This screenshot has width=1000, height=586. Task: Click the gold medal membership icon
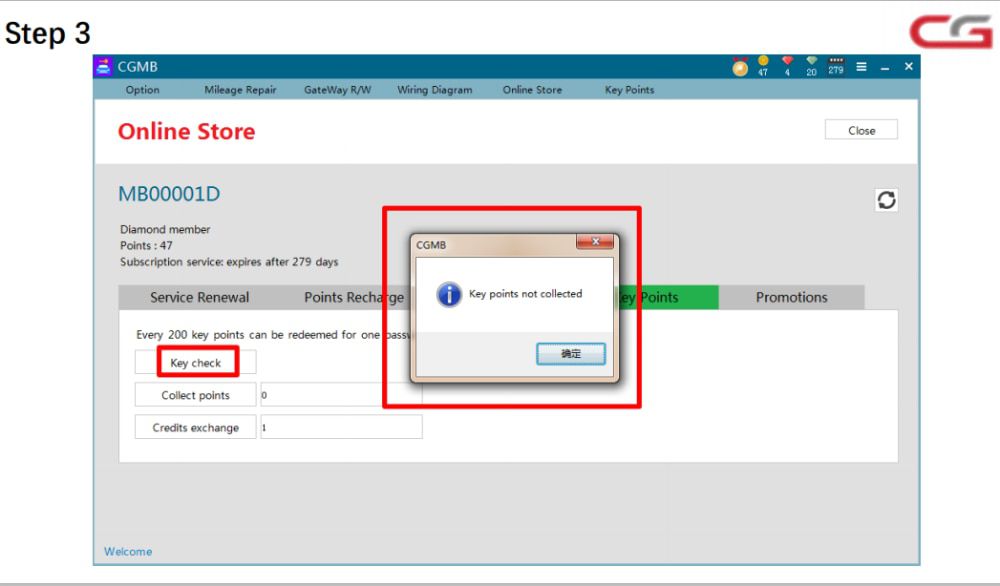tap(740, 67)
